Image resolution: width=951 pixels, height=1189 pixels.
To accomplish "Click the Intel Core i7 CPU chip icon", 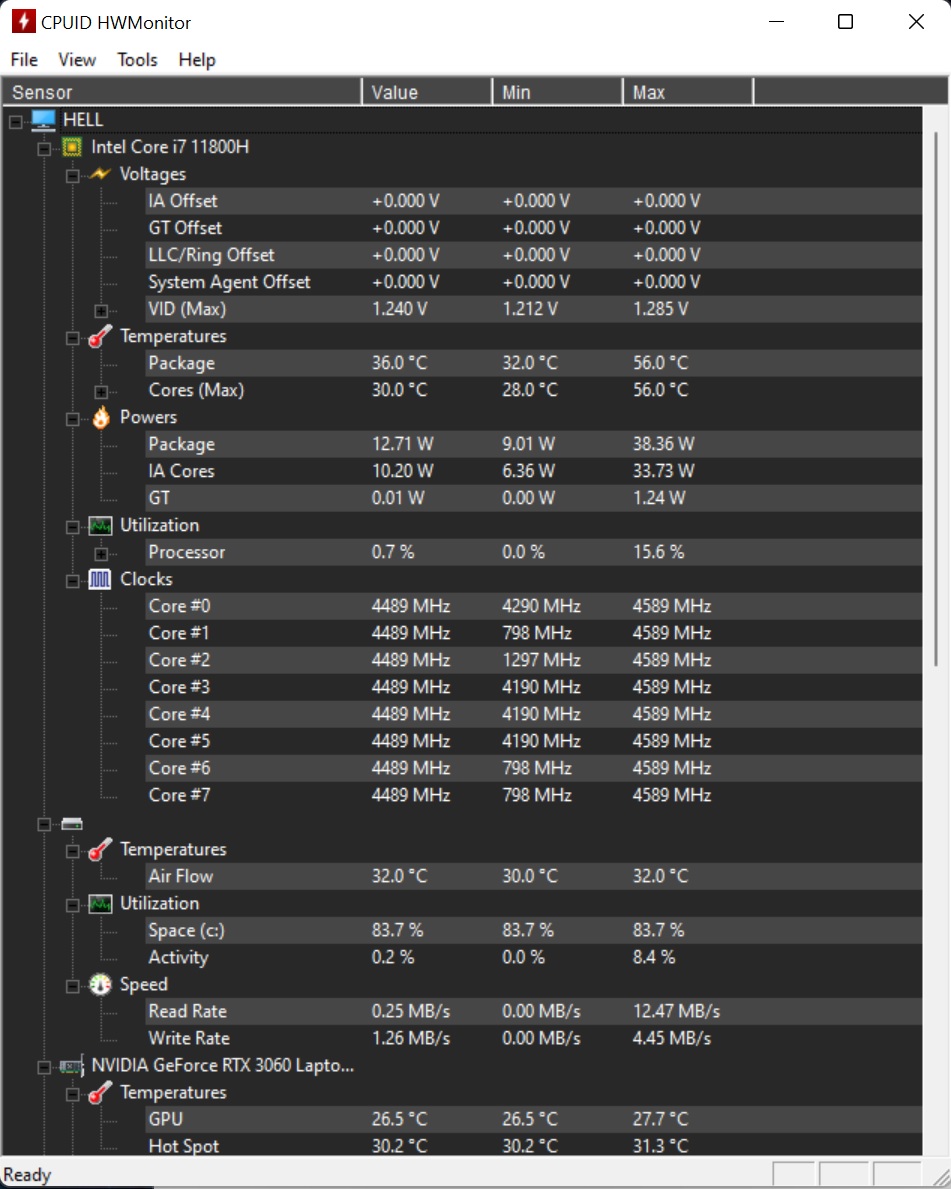I will click(72, 147).
